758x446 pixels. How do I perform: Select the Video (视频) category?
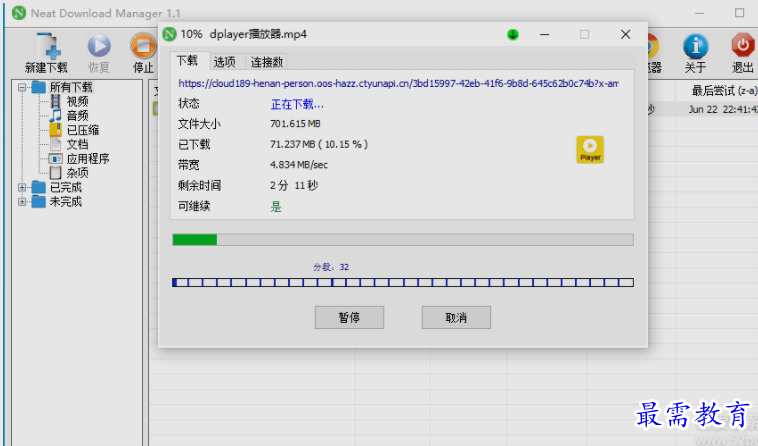pyautogui.click(x=77, y=101)
